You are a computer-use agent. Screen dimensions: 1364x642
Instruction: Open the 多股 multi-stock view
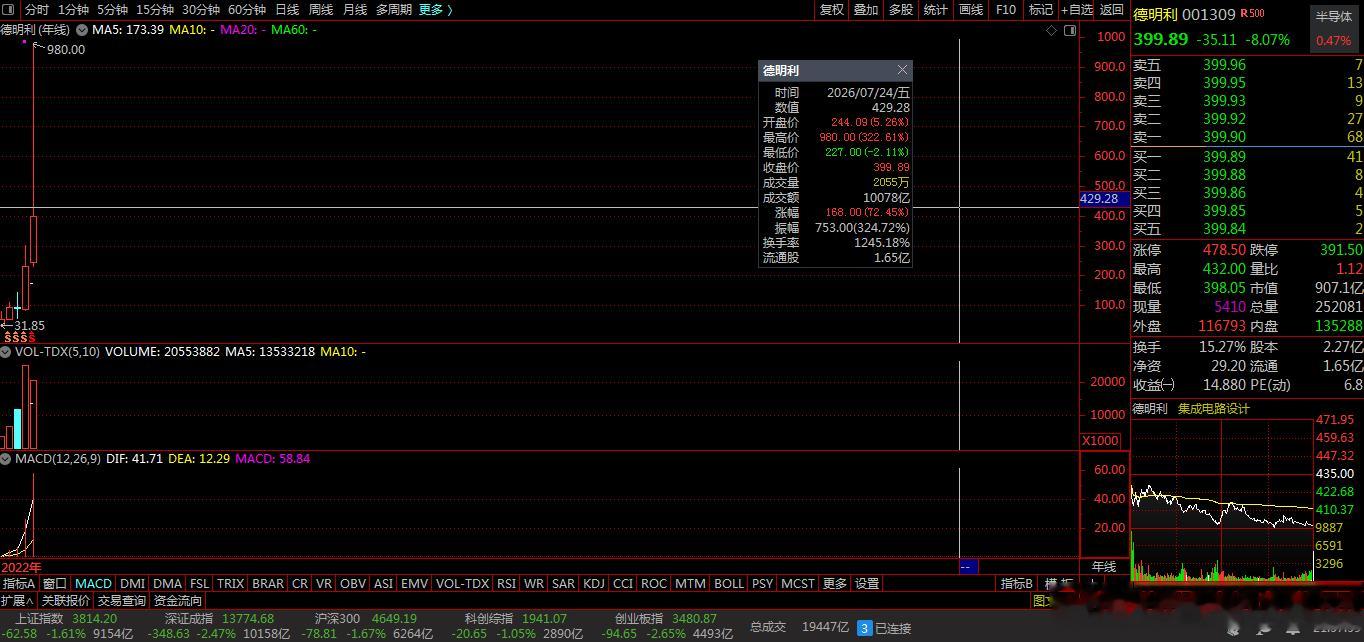[x=901, y=10]
